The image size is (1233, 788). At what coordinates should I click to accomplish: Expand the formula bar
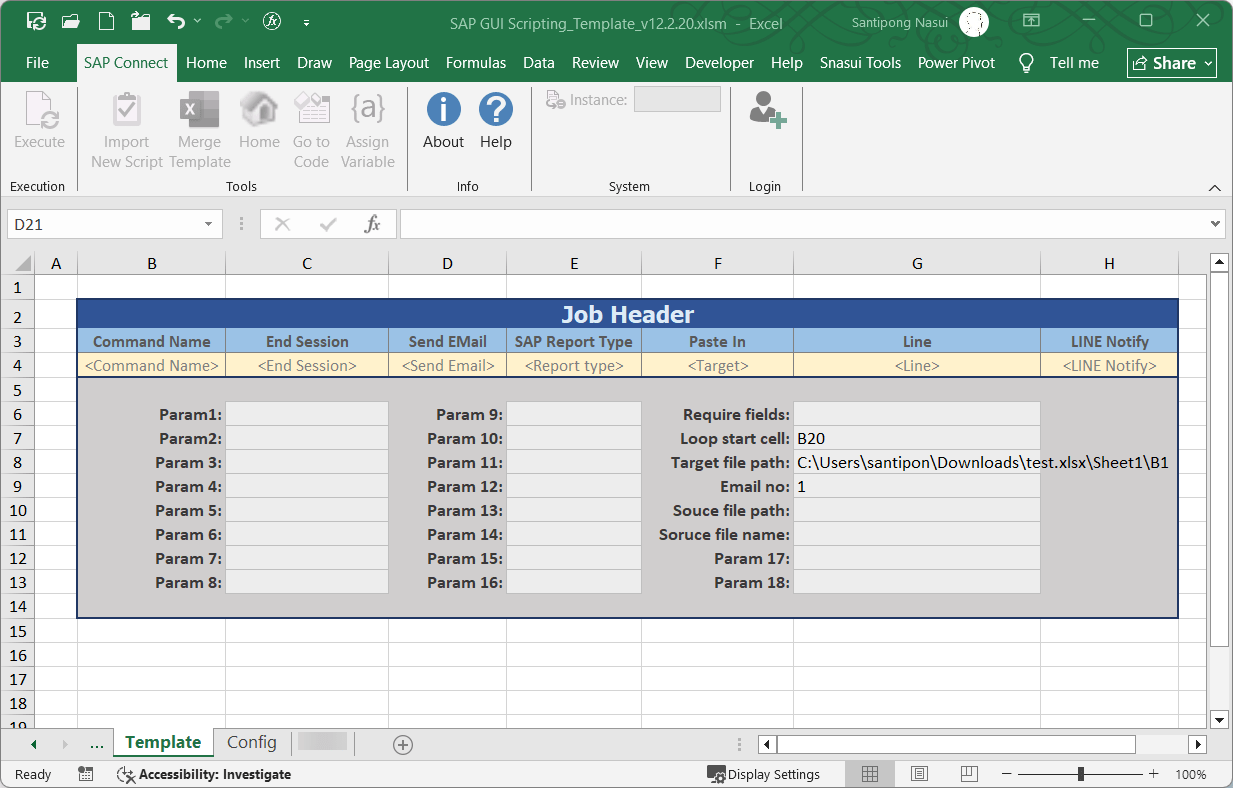pyautogui.click(x=1216, y=224)
